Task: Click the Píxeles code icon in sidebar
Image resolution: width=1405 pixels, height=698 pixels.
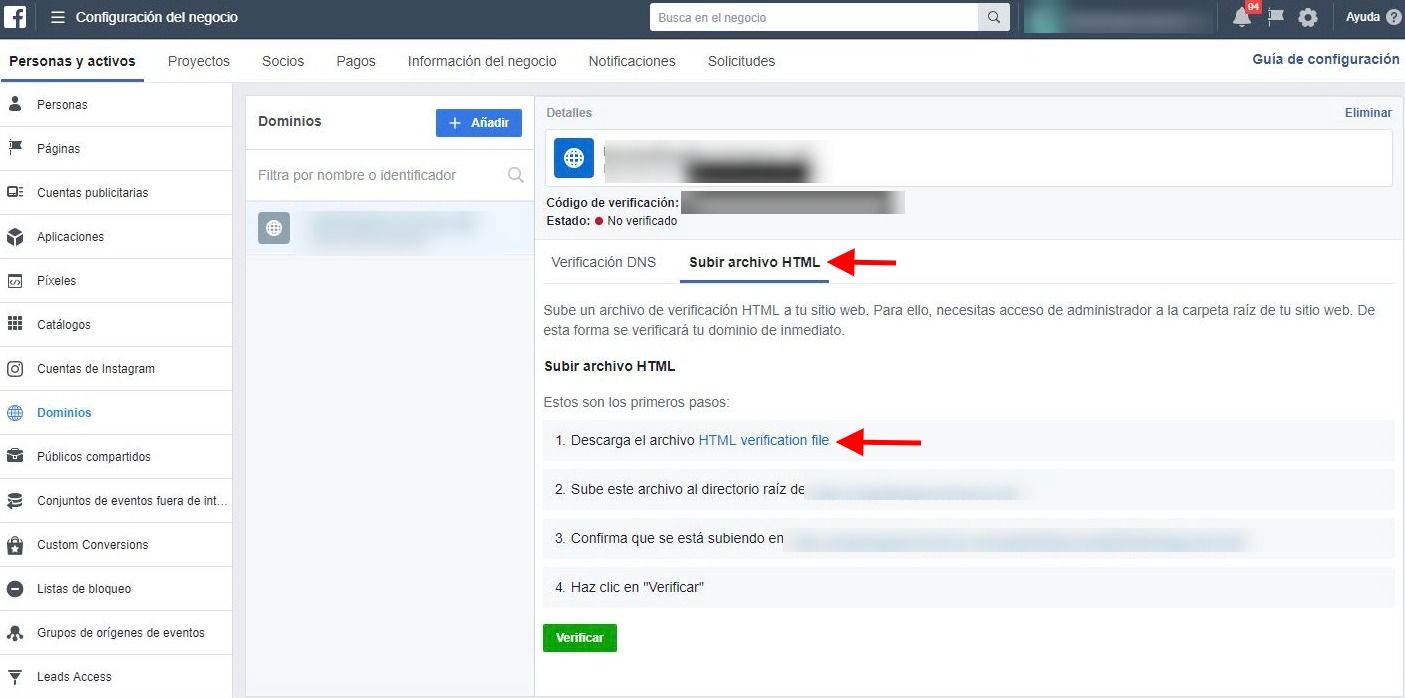Action: coord(15,281)
